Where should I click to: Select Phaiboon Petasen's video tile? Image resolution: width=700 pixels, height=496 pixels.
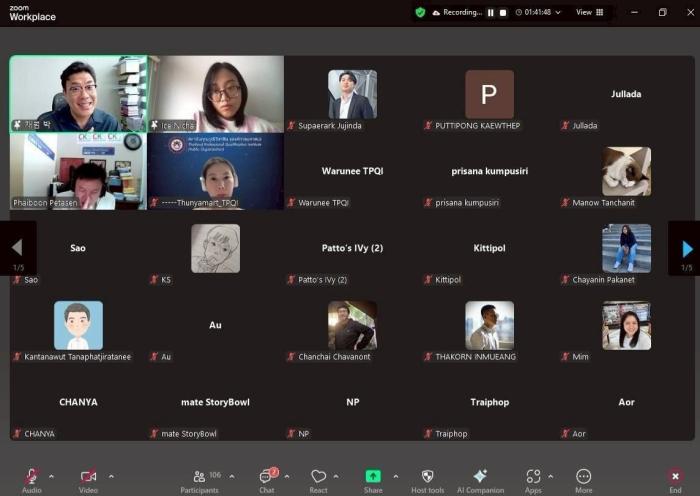tap(78, 171)
